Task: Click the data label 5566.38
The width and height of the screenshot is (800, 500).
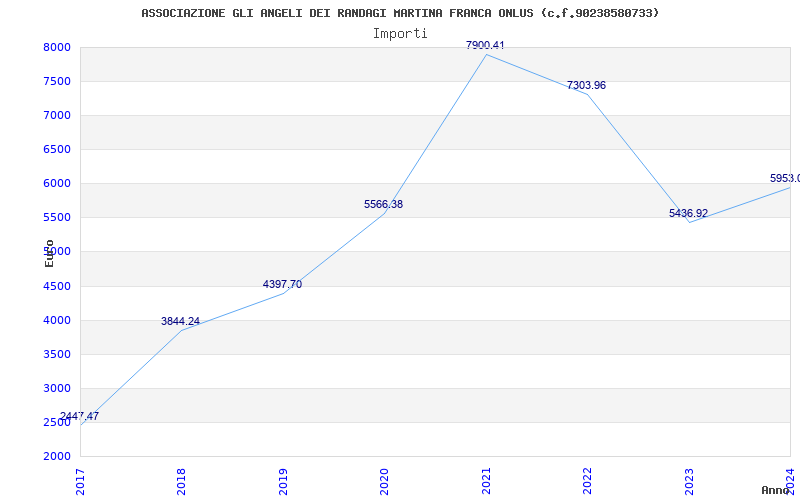Action: pyautogui.click(x=383, y=205)
